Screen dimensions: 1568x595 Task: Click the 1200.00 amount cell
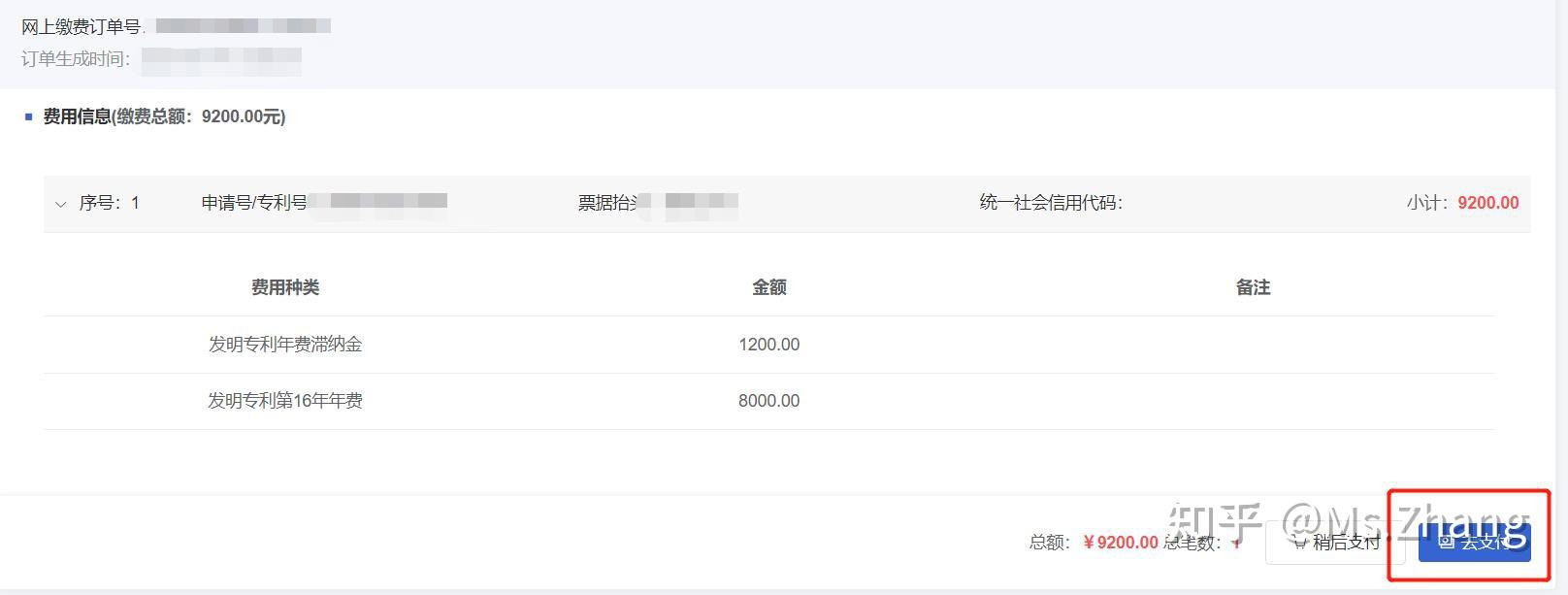click(x=768, y=345)
